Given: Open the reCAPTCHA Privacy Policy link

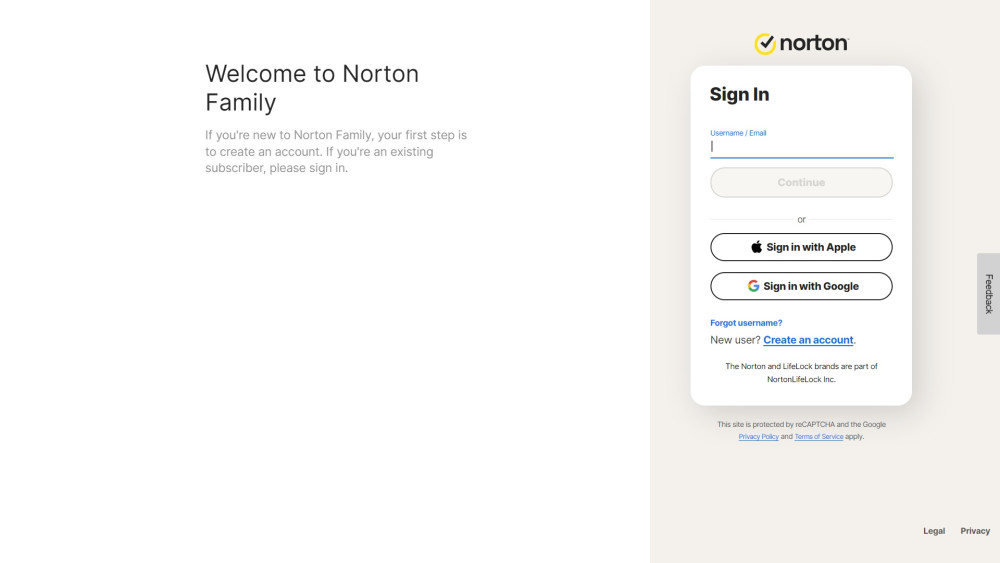Looking at the screenshot, I should point(758,437).
